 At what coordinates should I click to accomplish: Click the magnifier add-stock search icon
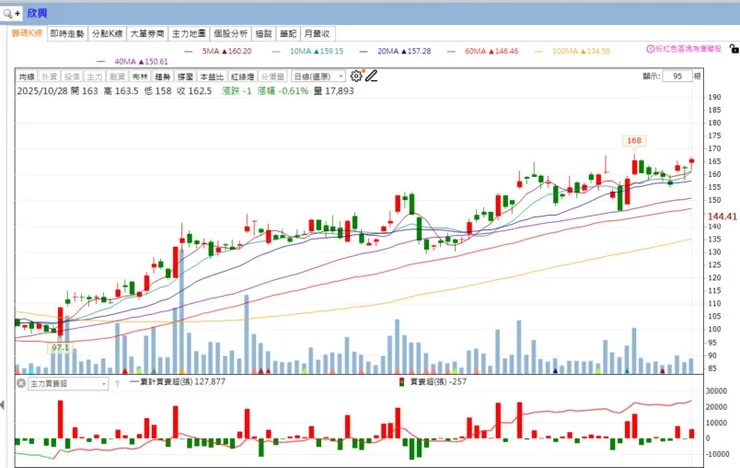(11, 13)
